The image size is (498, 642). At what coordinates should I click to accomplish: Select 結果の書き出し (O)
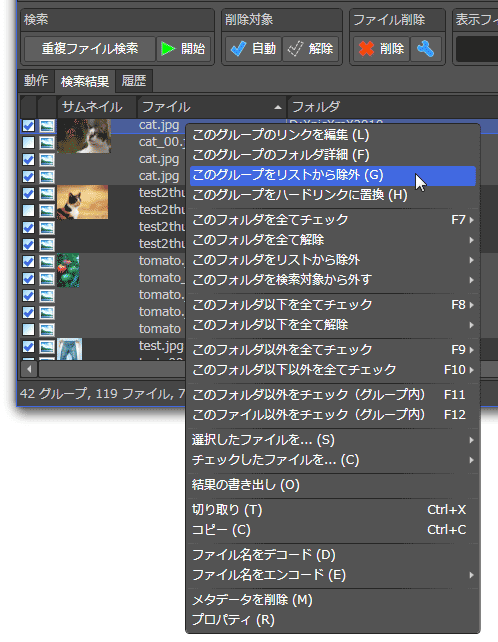coord(333,485)
